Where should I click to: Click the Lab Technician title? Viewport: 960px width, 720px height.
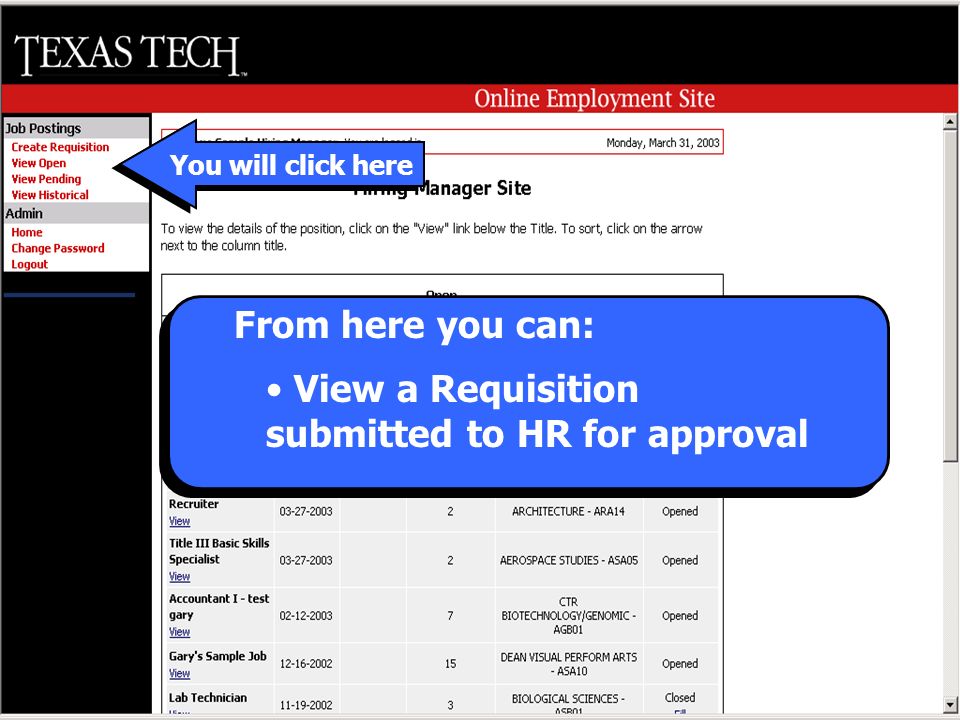pyautogui.click(x=208, y=697)
